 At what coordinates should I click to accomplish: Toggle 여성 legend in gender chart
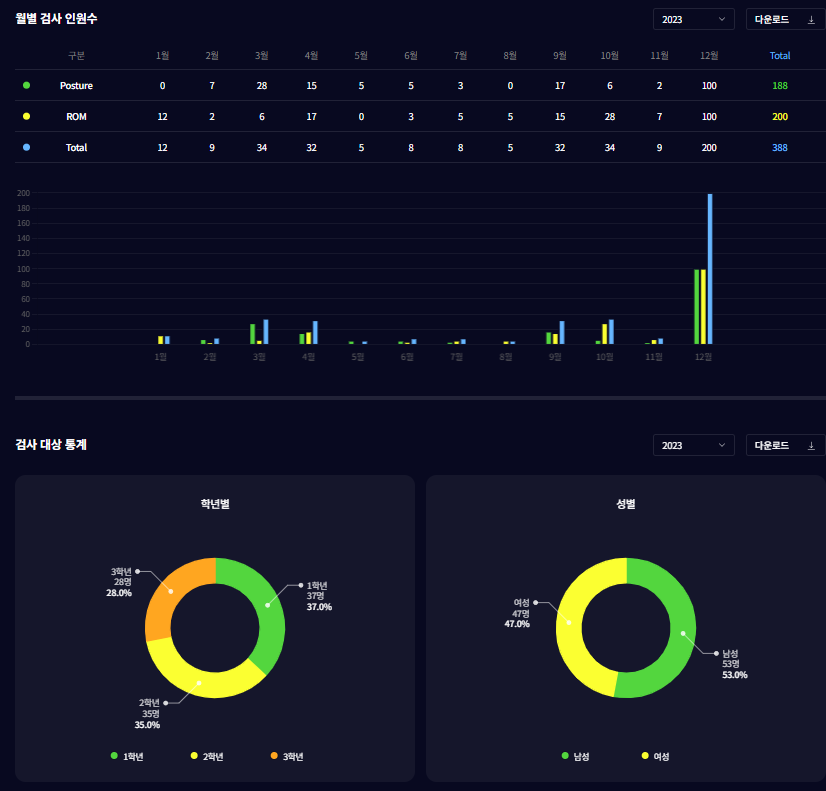pos(655,756)
